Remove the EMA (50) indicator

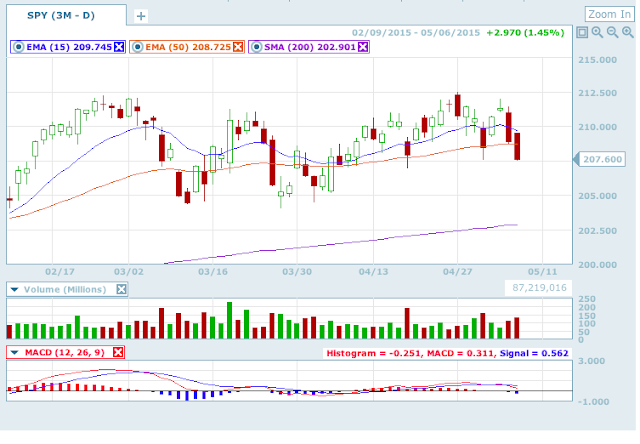[x=238, y=47]
